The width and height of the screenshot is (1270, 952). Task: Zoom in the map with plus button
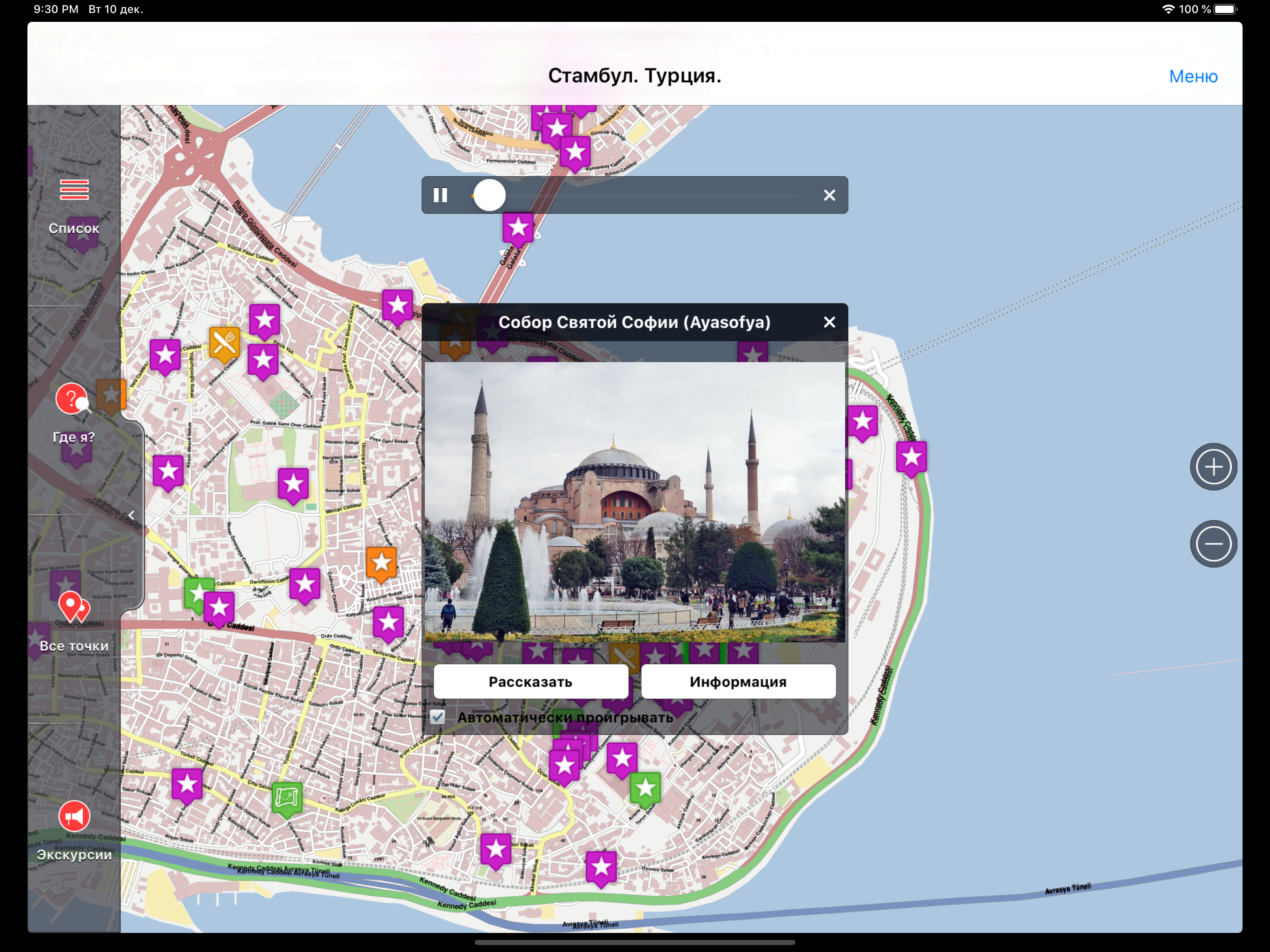point(1213,466)
